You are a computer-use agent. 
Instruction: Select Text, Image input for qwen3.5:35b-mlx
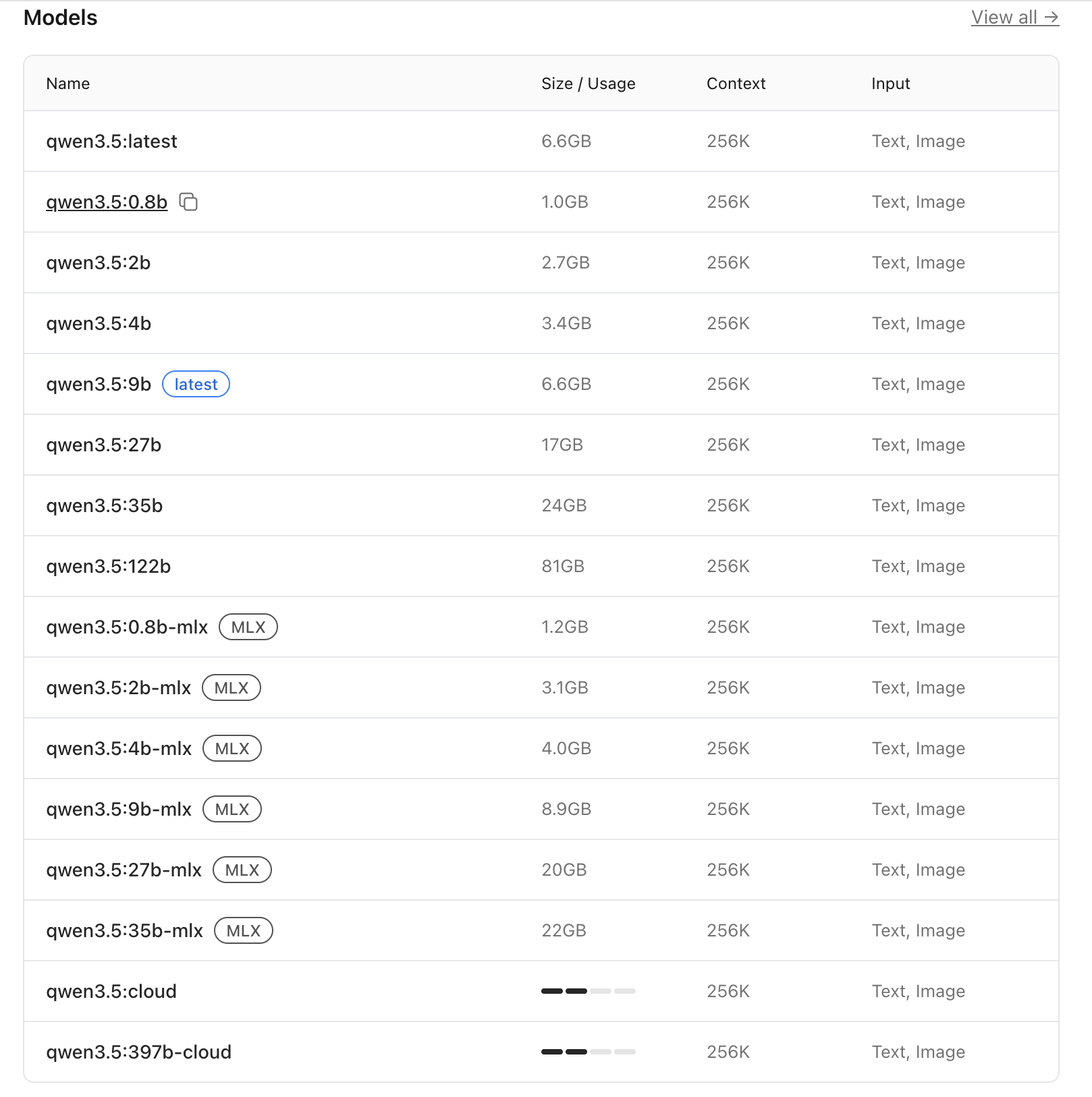tap(919, 930)
